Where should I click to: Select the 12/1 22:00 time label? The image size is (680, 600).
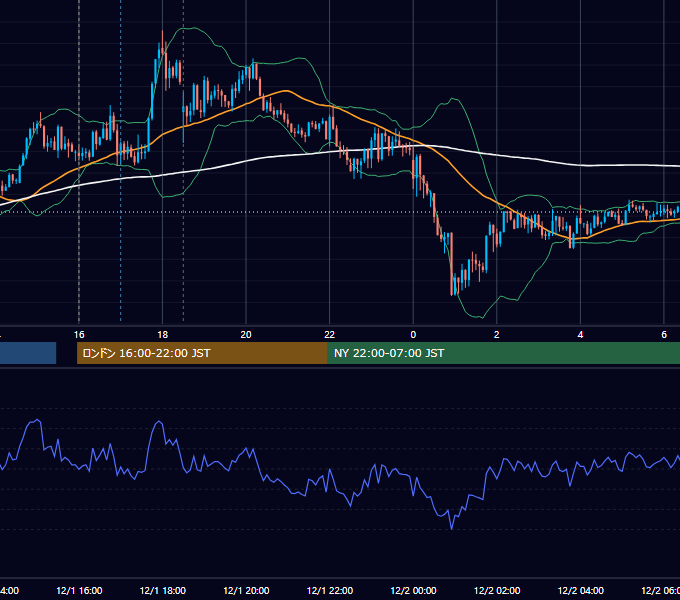tap(330, 590)
